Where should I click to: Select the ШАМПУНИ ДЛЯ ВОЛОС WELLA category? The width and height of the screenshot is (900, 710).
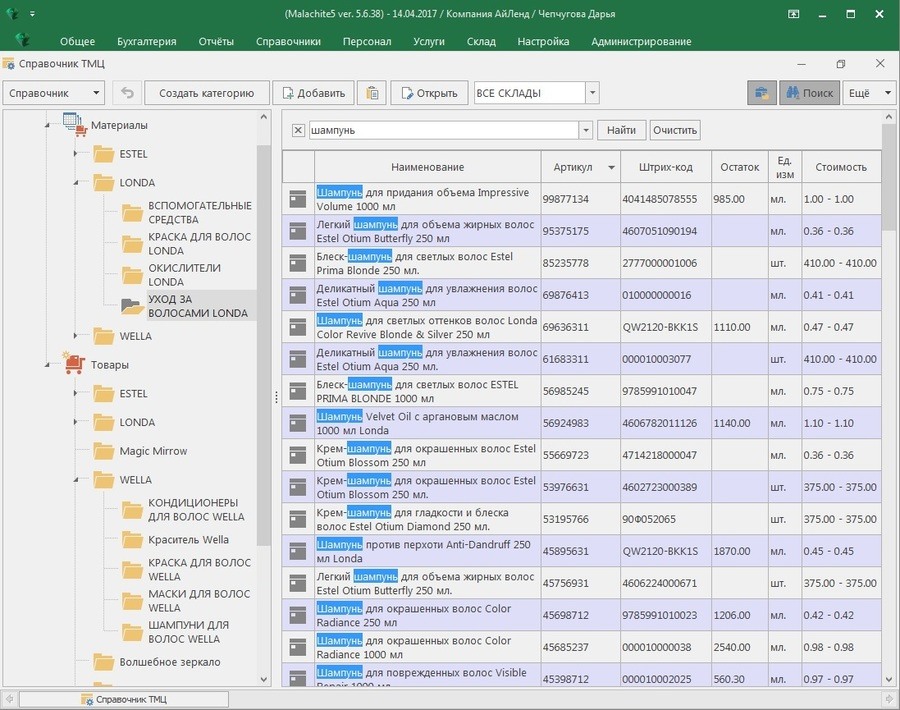[x=188, y=632]
